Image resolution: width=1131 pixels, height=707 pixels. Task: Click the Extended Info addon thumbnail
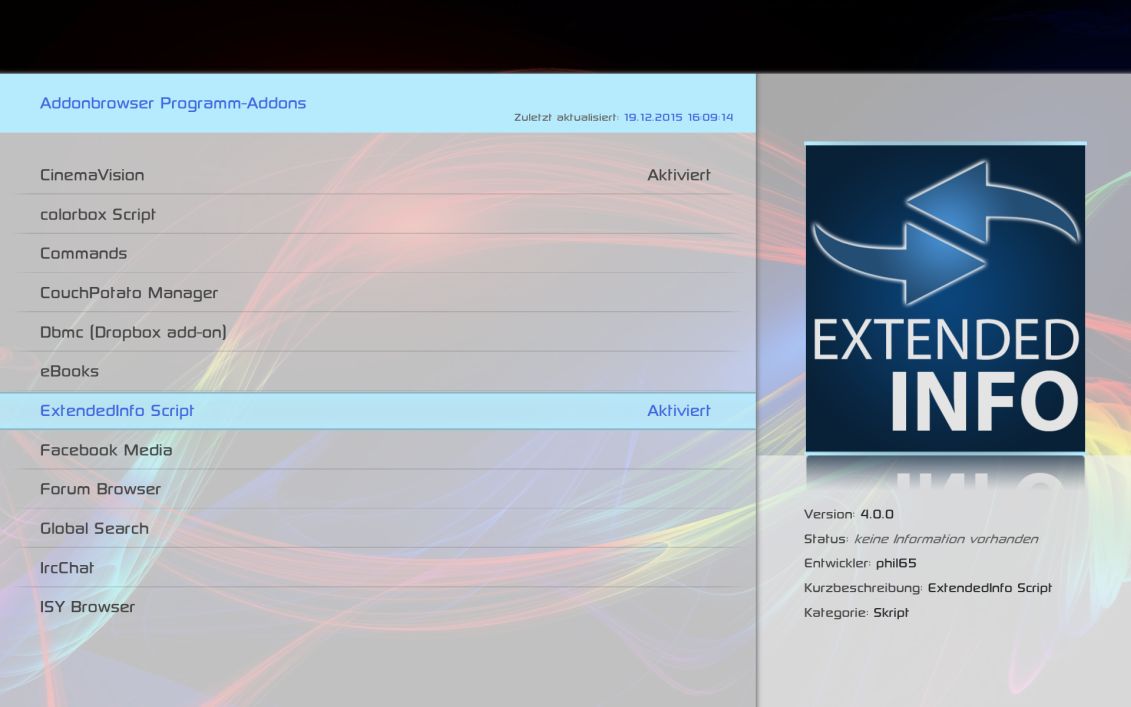tap(945, 298)
